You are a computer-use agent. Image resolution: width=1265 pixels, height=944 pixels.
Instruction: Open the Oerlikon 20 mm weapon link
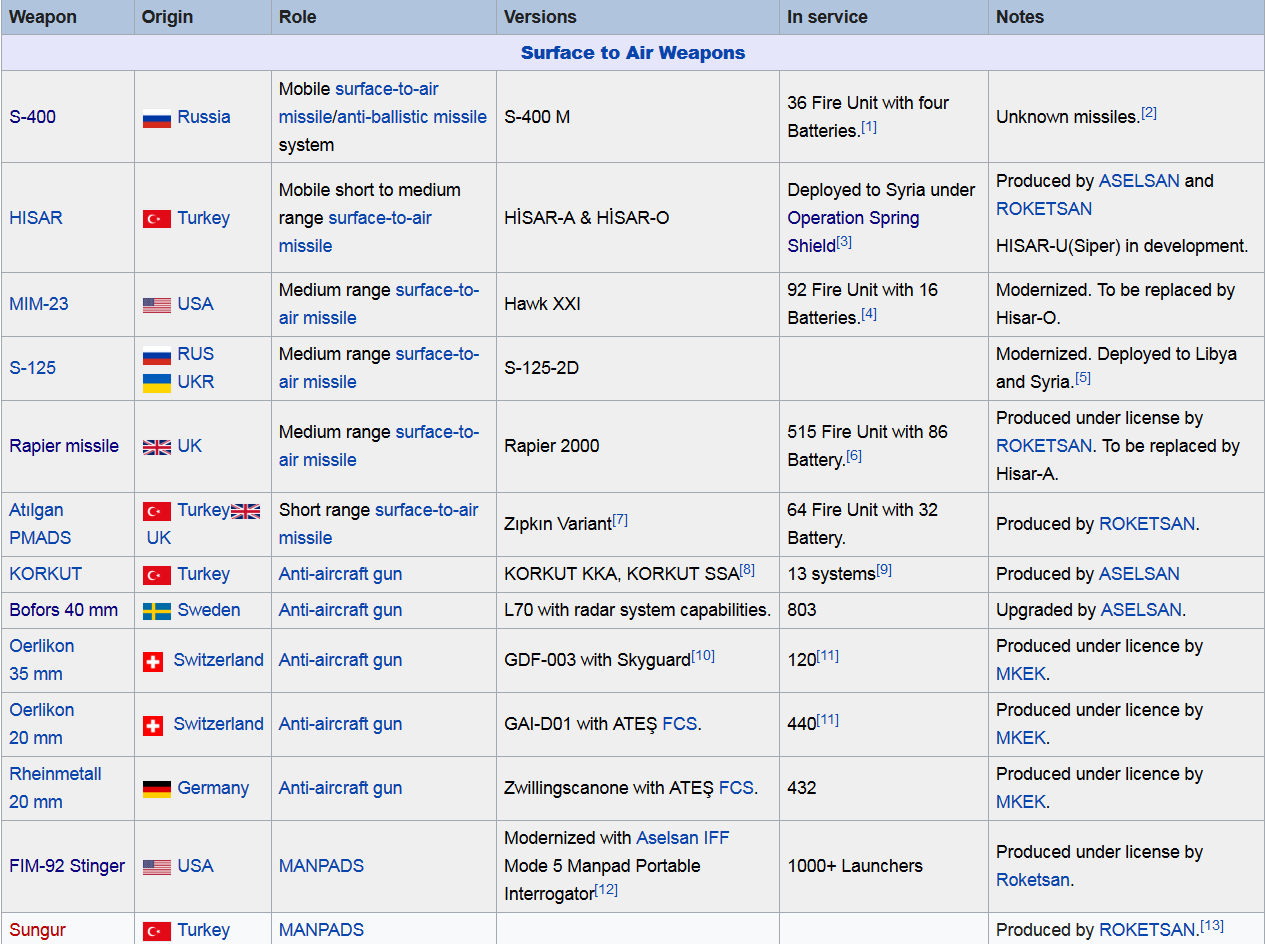coord(42,724)
